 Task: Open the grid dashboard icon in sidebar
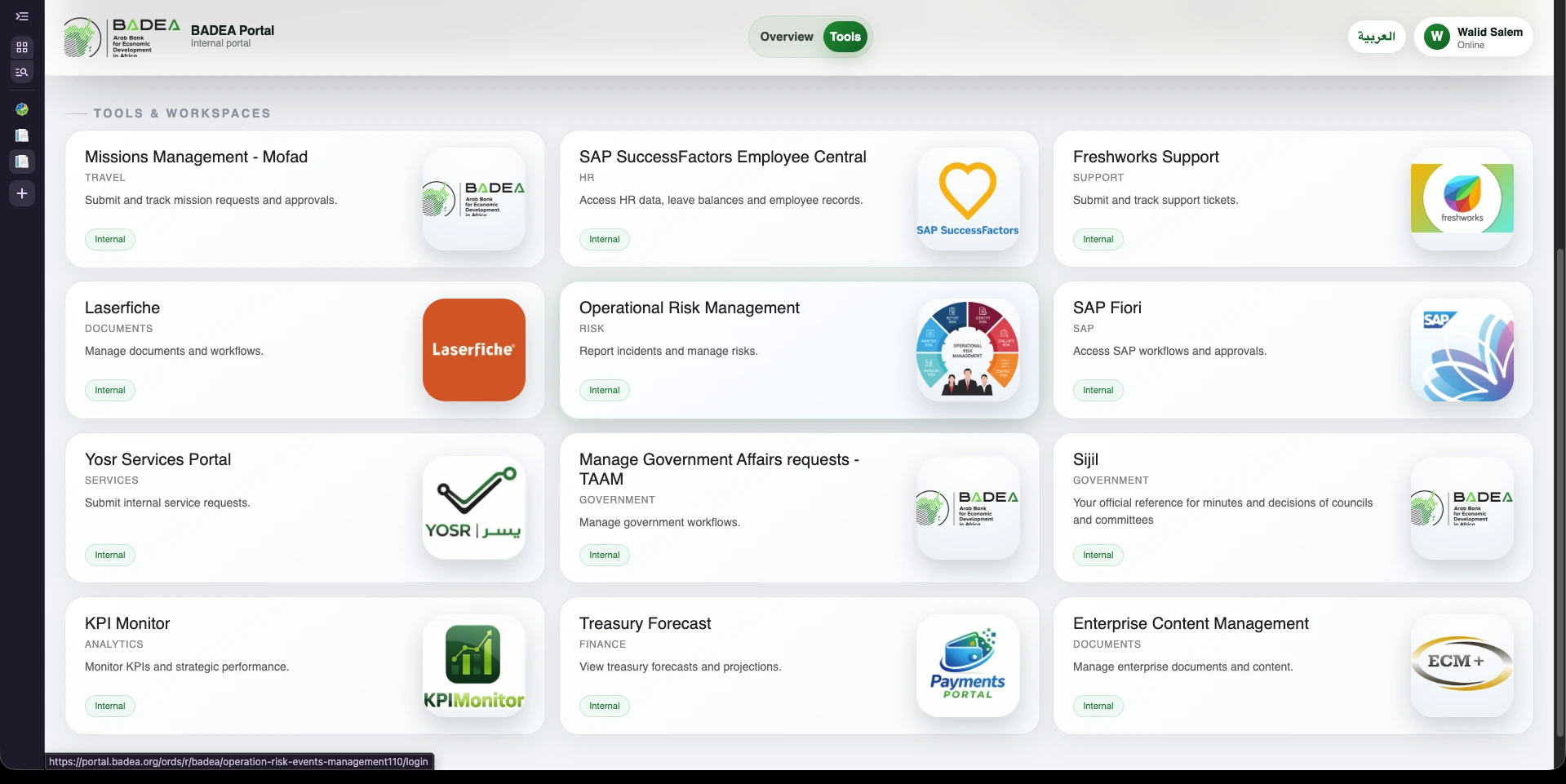22,47
